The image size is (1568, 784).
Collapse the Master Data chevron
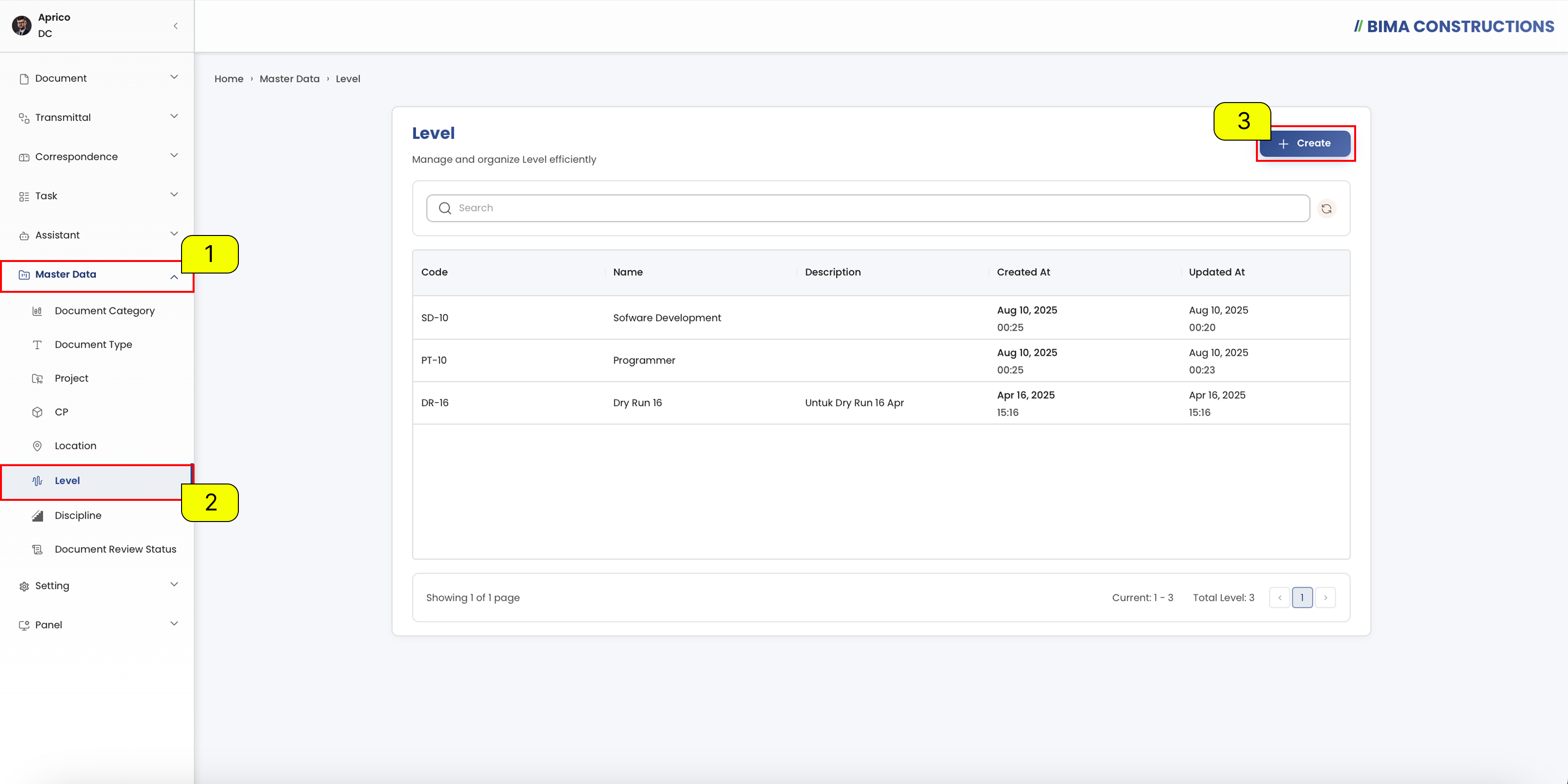click(x=174, y=277)
